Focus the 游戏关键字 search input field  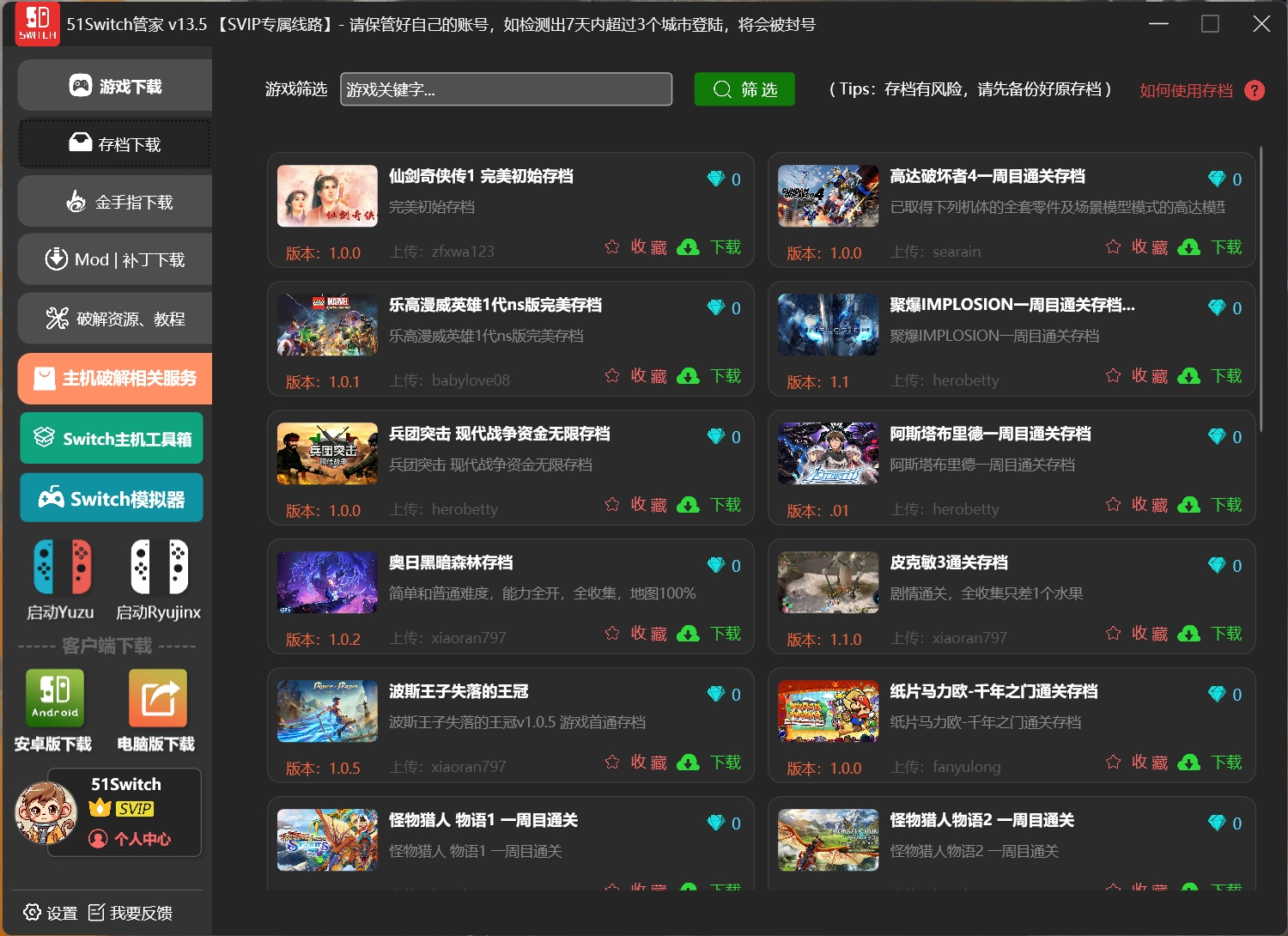click(506, 89)
